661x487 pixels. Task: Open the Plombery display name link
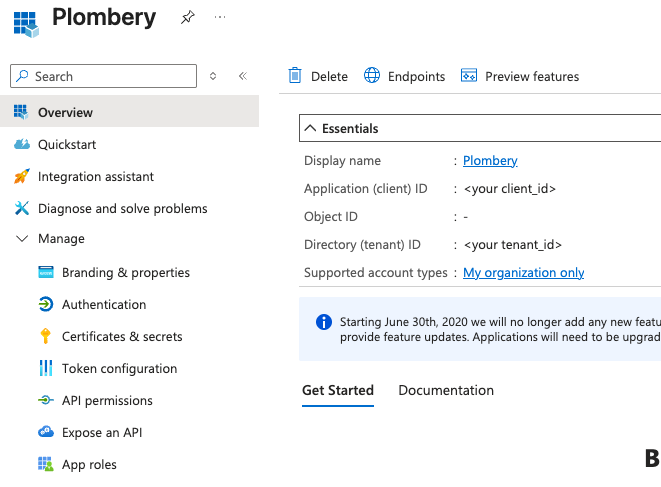[490, 161]
